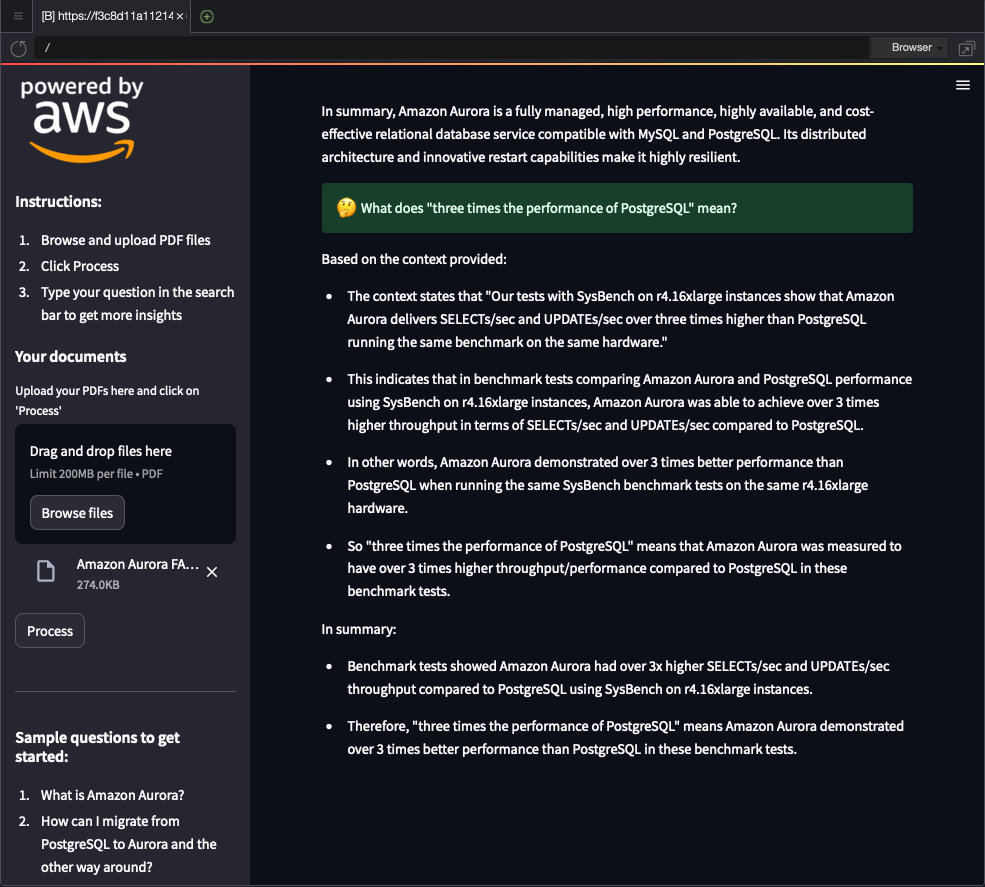Click the "Instructions:" heading

pos(58,202)
